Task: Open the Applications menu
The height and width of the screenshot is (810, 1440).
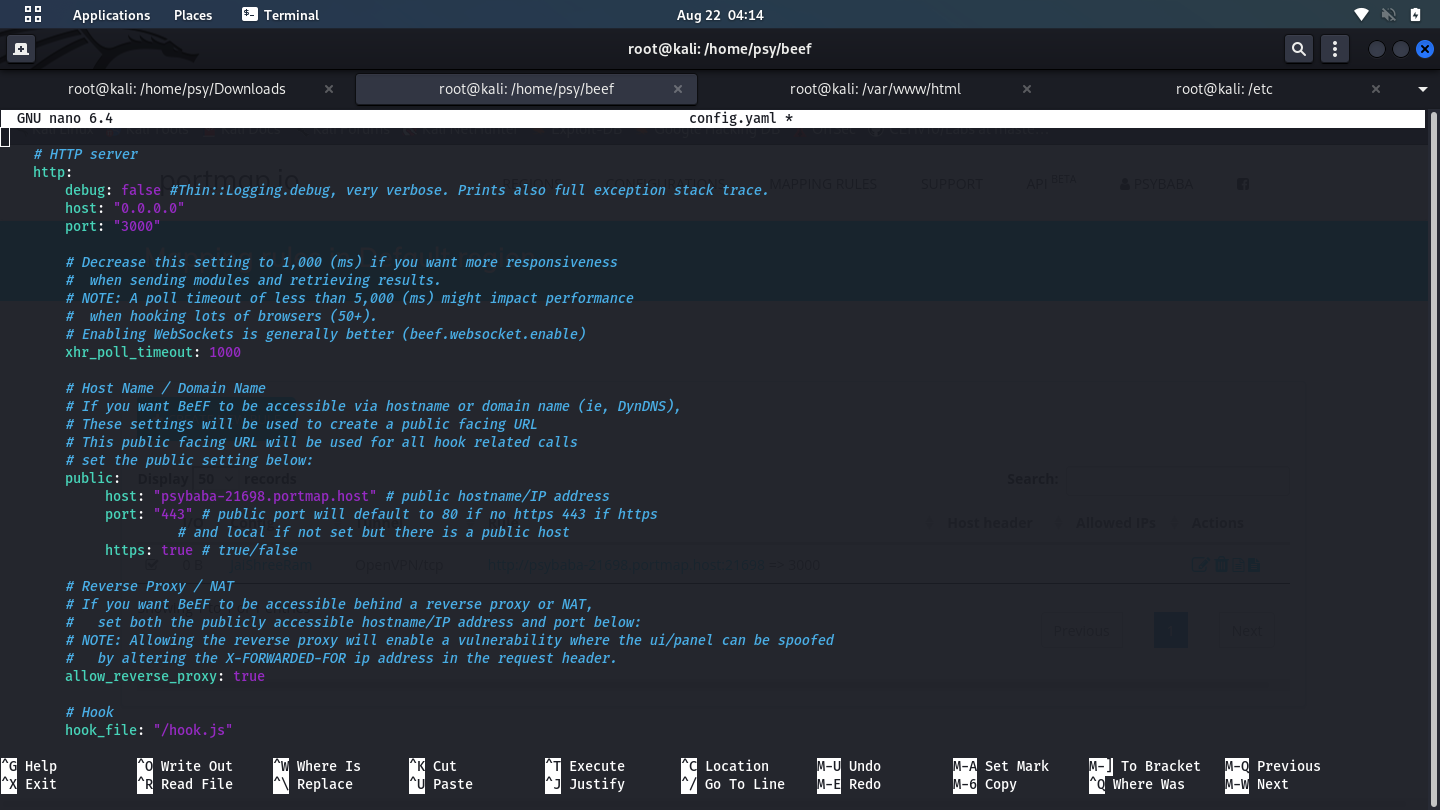Action: (x=111, y=14)
